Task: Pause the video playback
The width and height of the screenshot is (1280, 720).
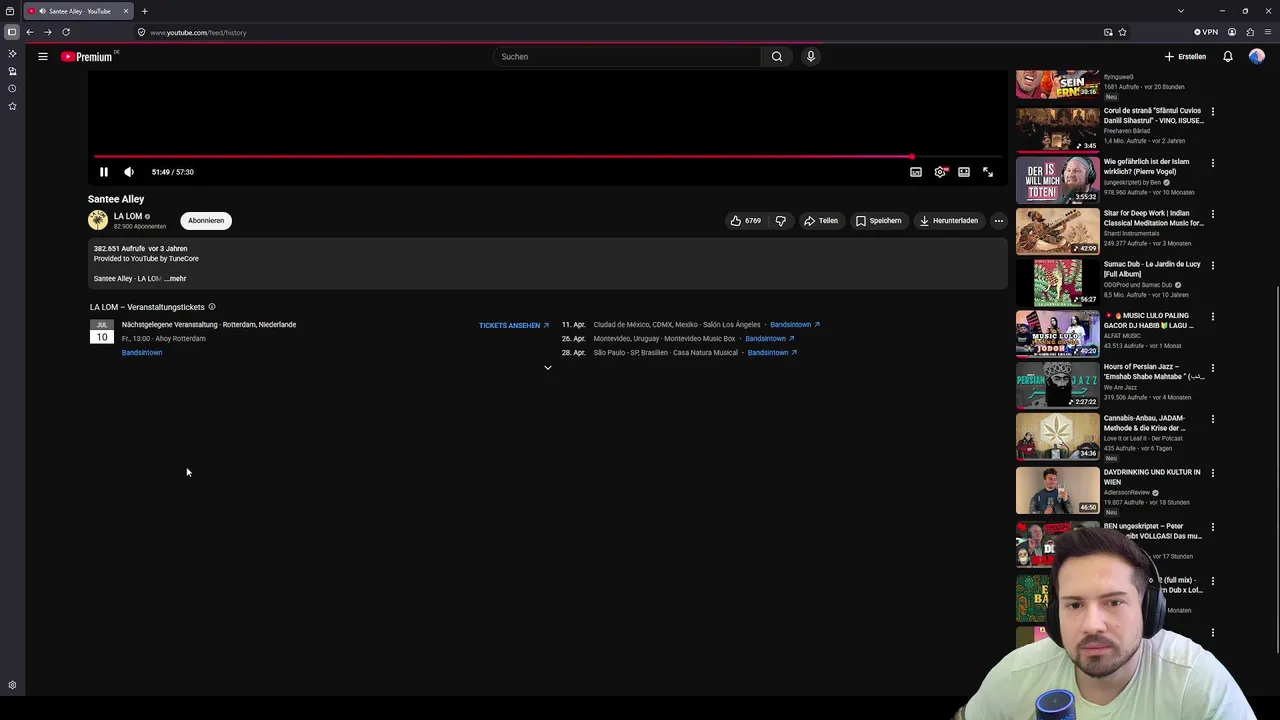Action: click(x=103, y=172)
